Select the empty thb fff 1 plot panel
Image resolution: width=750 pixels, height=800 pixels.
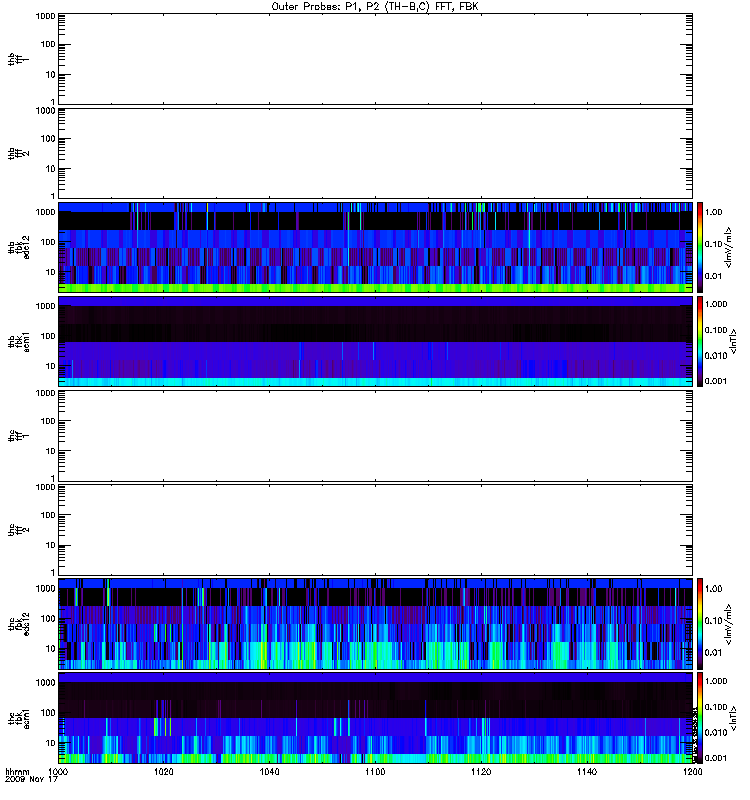click(x=375, y=59)
